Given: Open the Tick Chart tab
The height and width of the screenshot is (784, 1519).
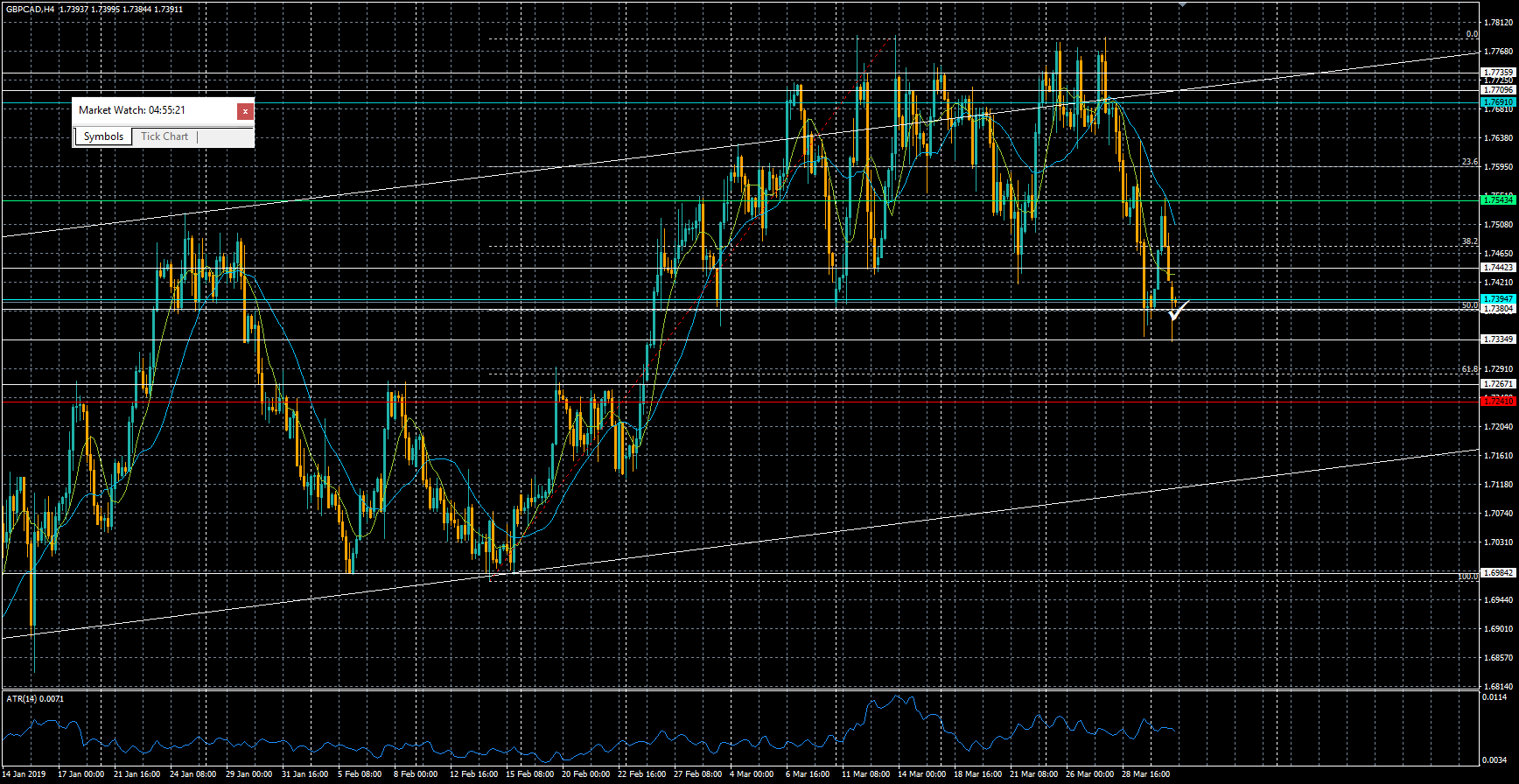Looking at the screenshot, I should [x=164, y=136].
